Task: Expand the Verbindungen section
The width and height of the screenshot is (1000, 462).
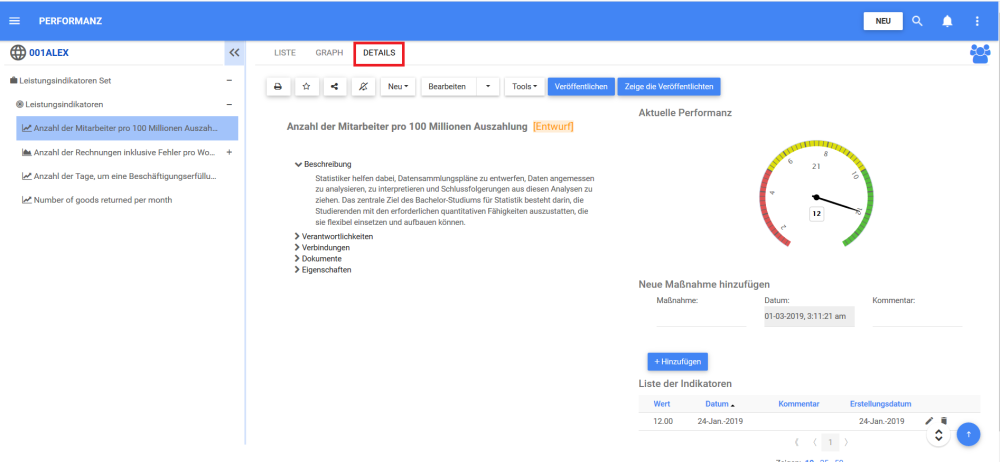Action: point(322,248)
